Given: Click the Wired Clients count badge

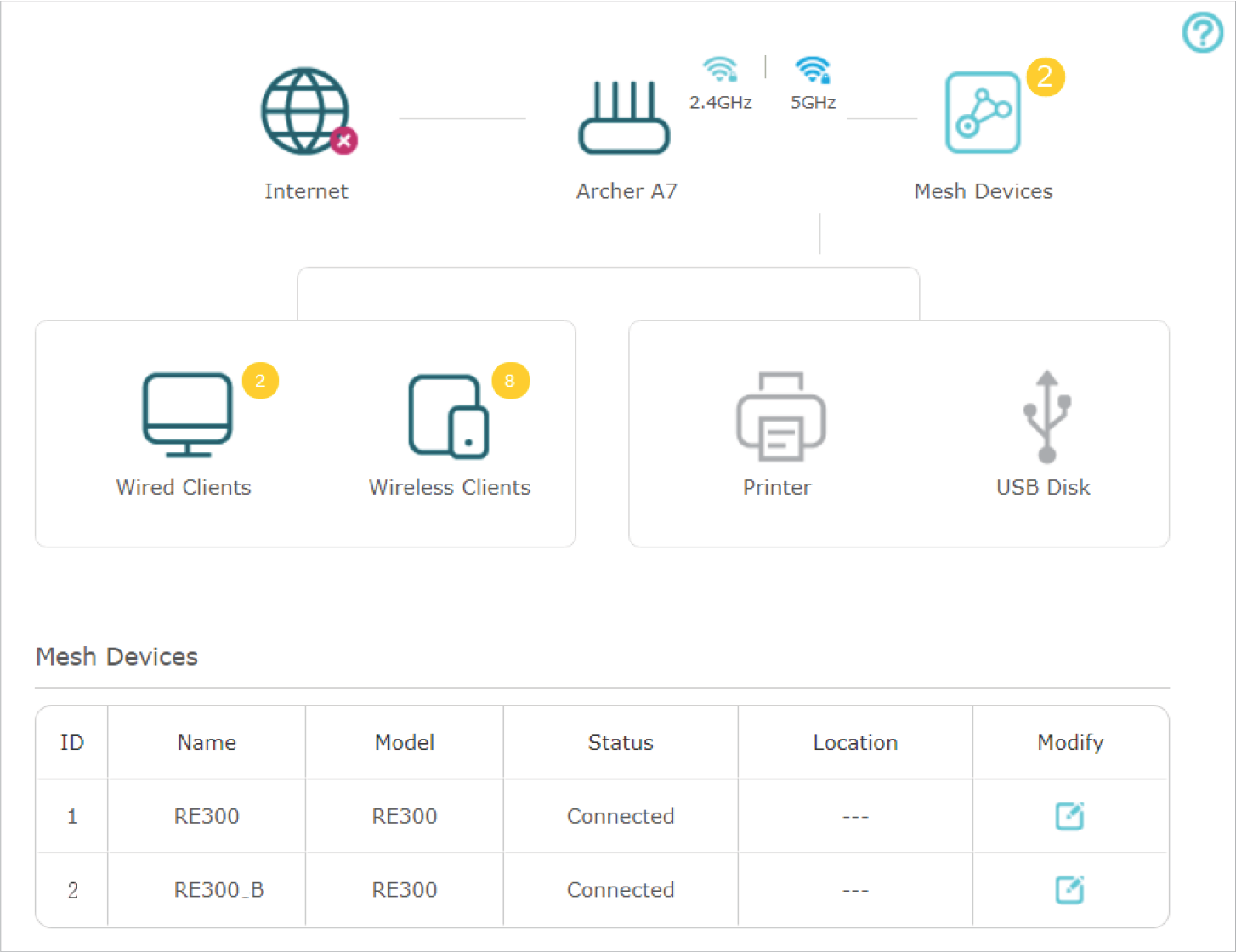Looking at the screenshot, I should [x=260, y=381].
